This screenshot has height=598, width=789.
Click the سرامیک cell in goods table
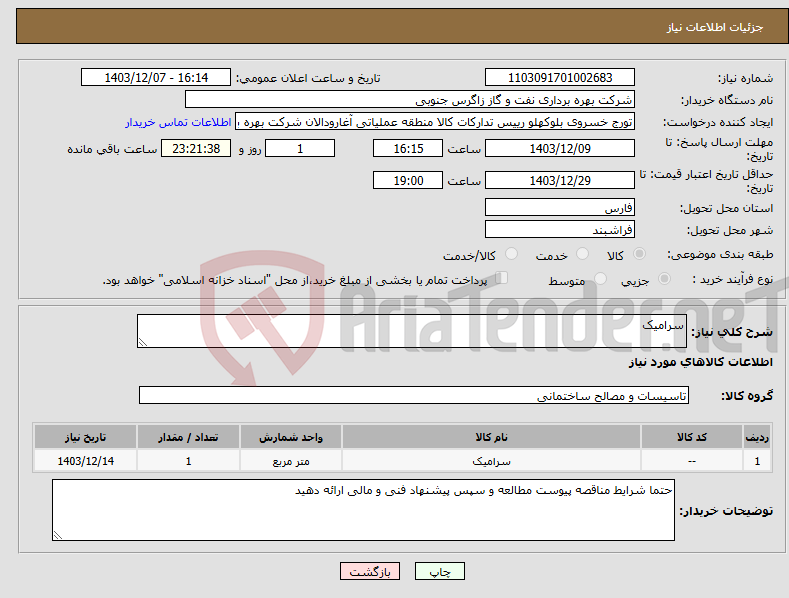(x=491, y=461)
